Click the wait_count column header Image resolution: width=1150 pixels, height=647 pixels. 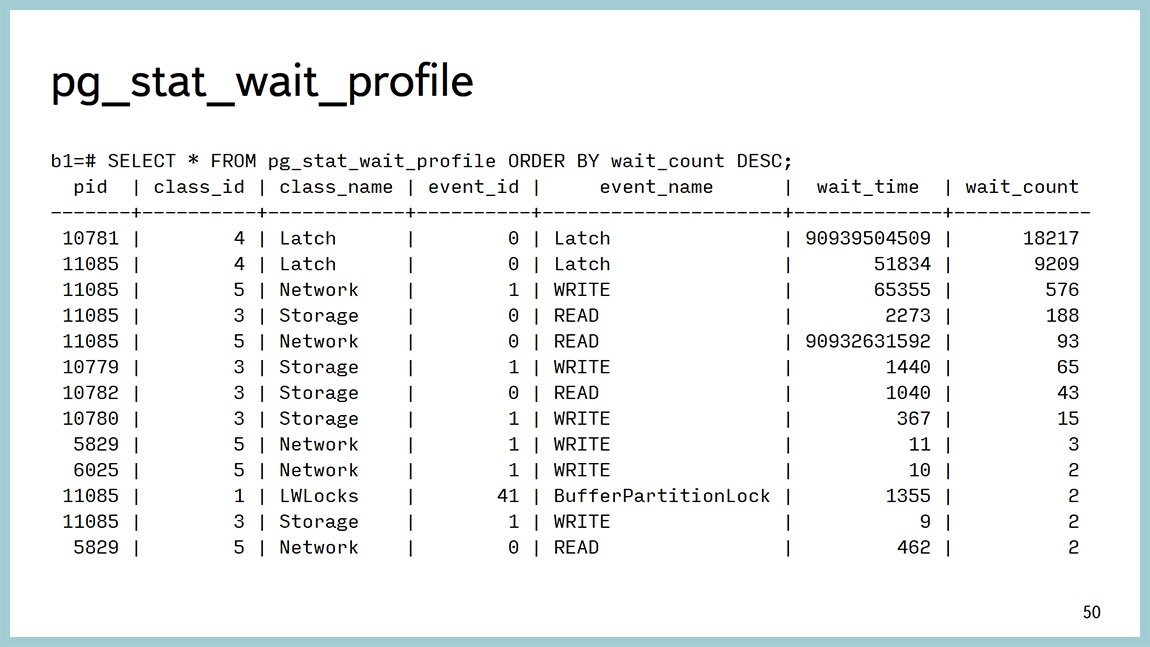click(x=1022, y=187)
